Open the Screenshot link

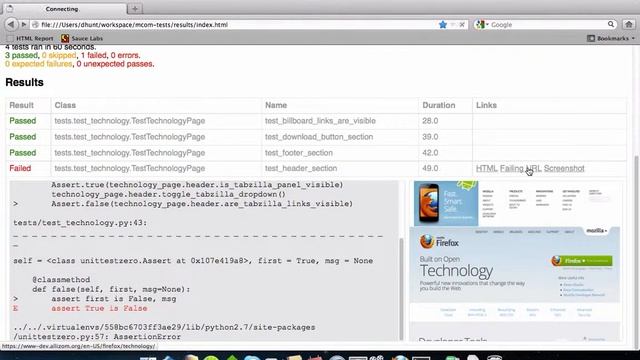[564, 169]
